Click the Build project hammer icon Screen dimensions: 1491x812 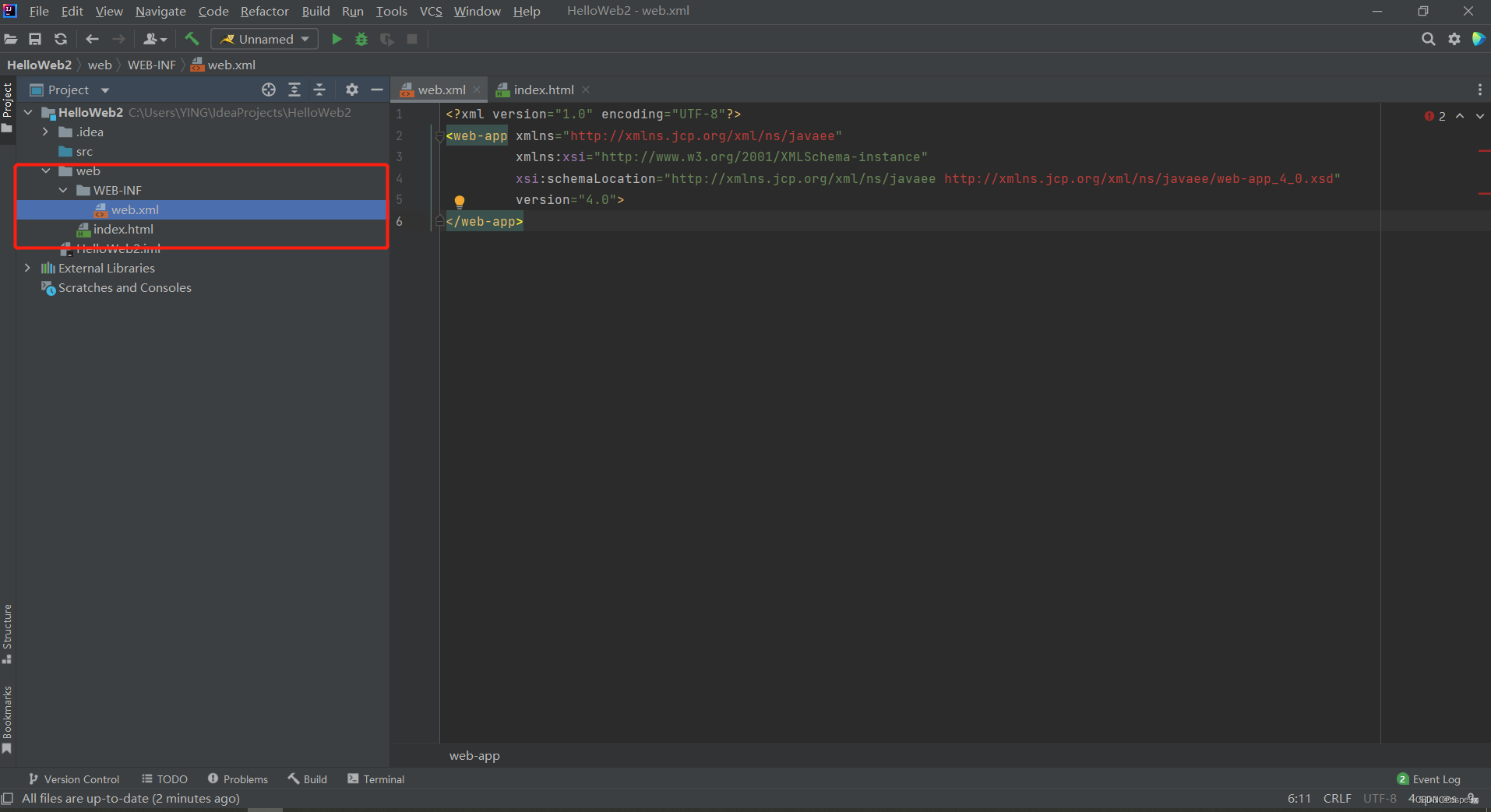click(192, 39)
